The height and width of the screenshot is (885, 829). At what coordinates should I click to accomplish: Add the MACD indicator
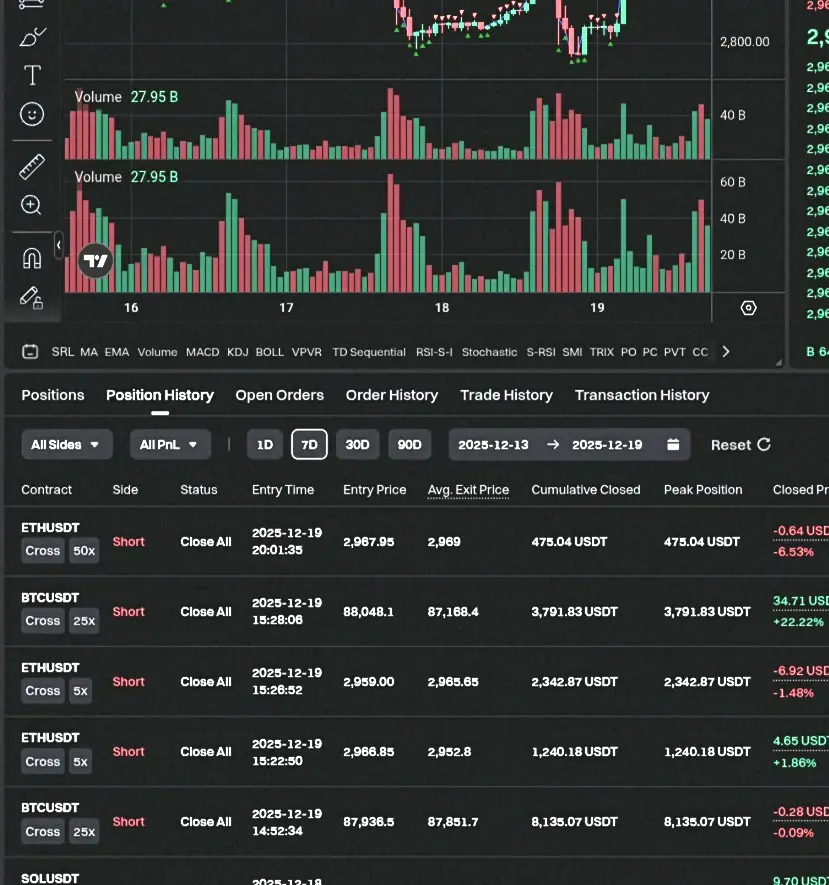(203, 352)
